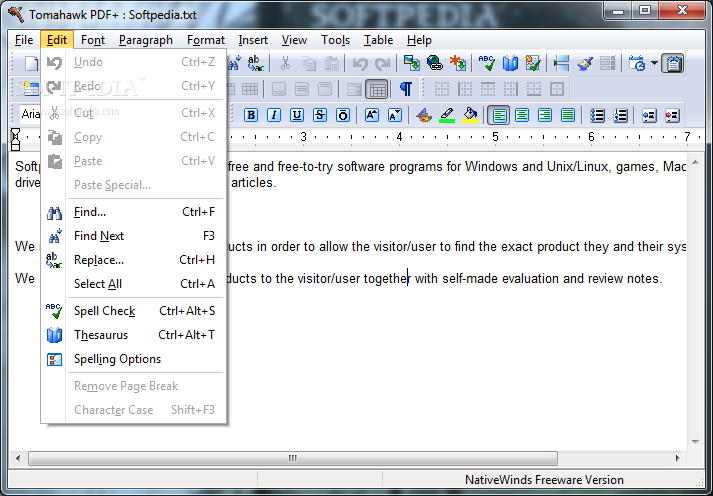The height and width of the screenshot is (496, 713).
Task: Click the Insert Picture icon in the toolbar
Action: point(412,63)
